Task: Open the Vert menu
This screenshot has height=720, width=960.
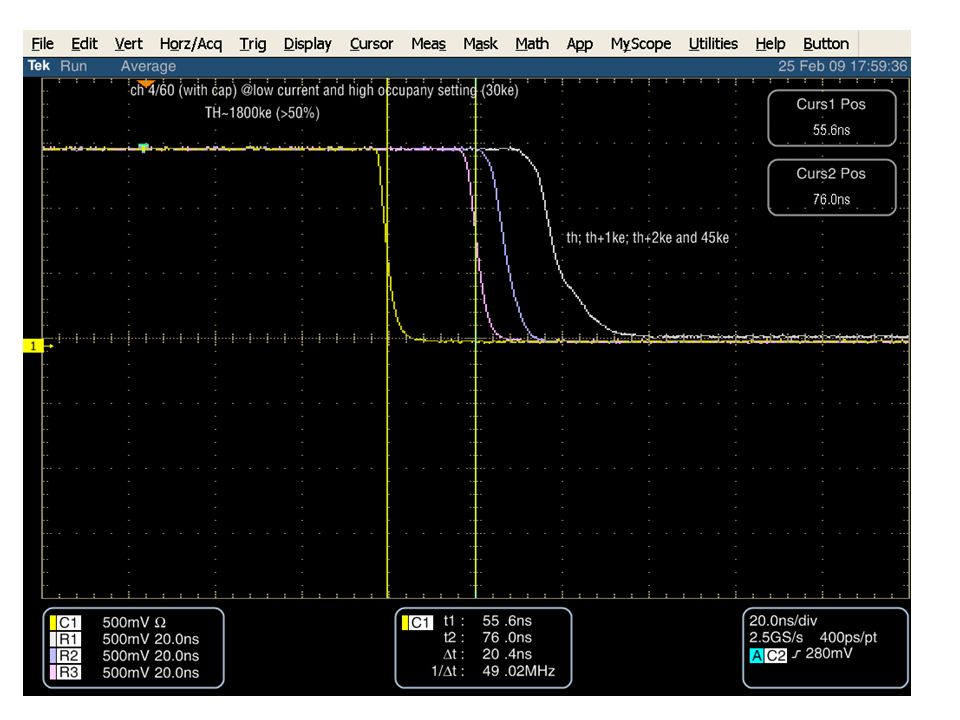Action: coord(129,44)
